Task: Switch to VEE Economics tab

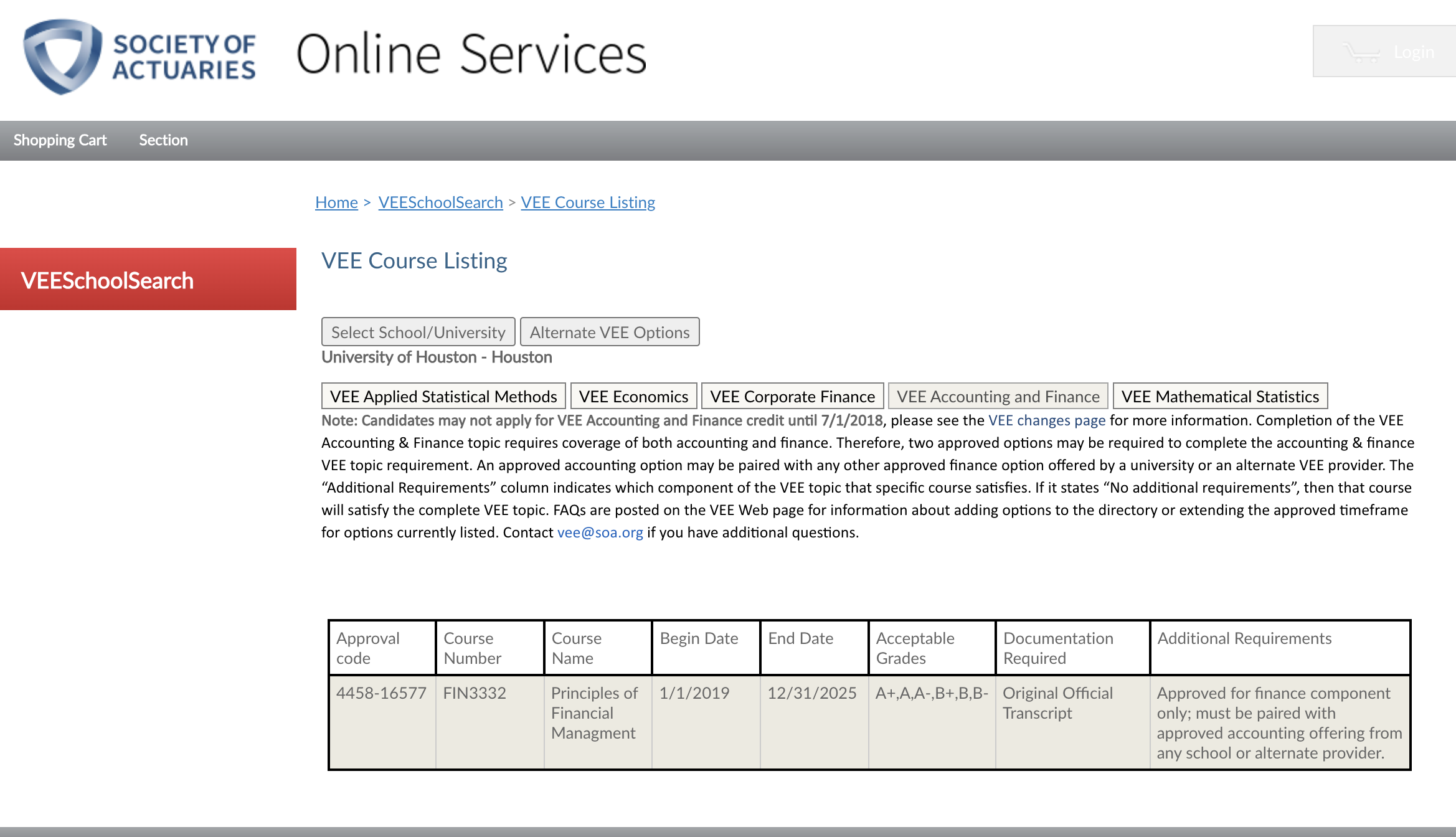Action: pyautogui.click(x=633, y=396)
